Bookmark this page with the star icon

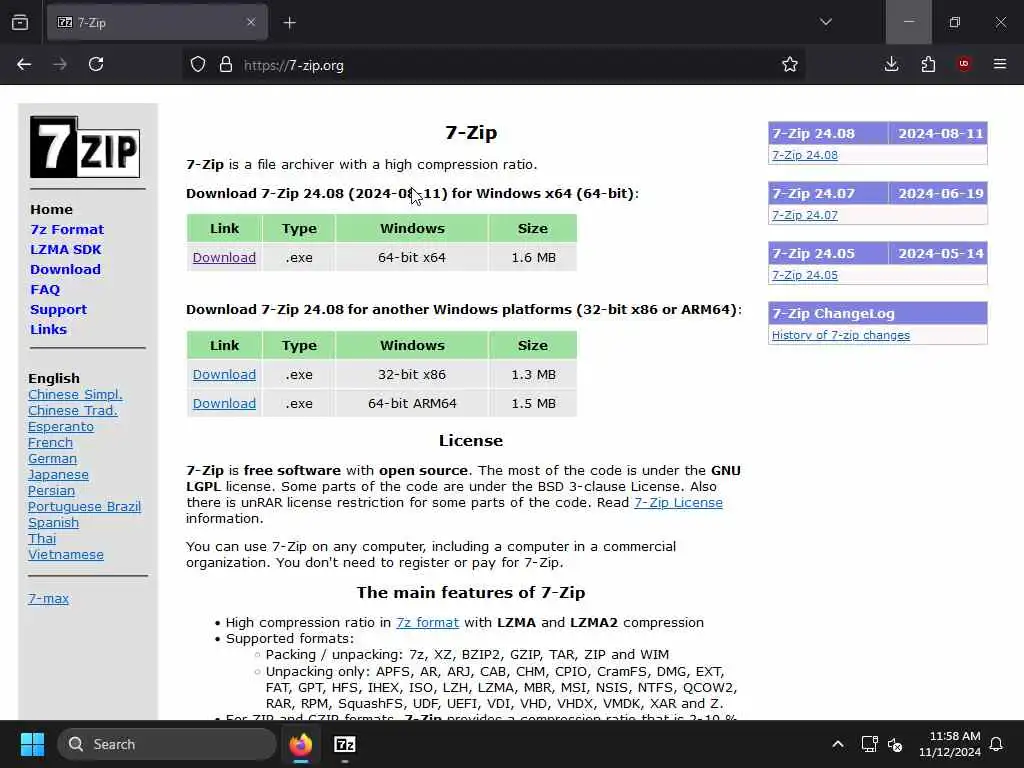pyautogui.click(x=790, y=64)
